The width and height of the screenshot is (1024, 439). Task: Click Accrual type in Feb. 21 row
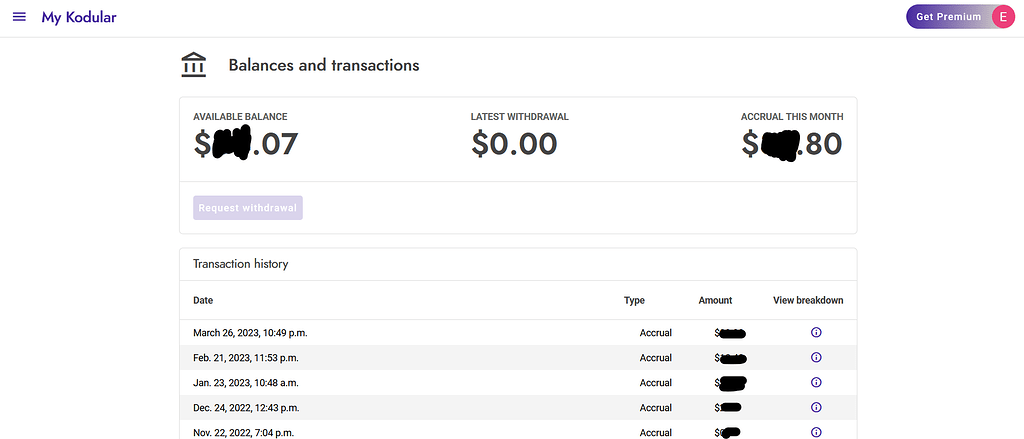(x=656, y=357)
